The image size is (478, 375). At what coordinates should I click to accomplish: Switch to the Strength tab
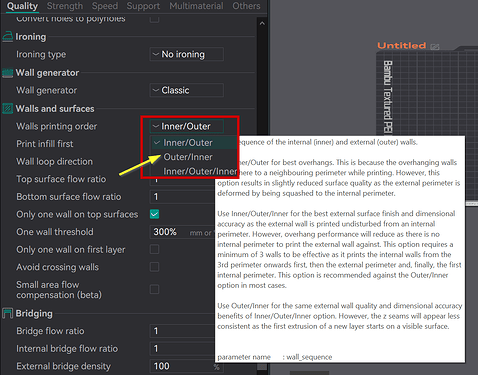65,6
